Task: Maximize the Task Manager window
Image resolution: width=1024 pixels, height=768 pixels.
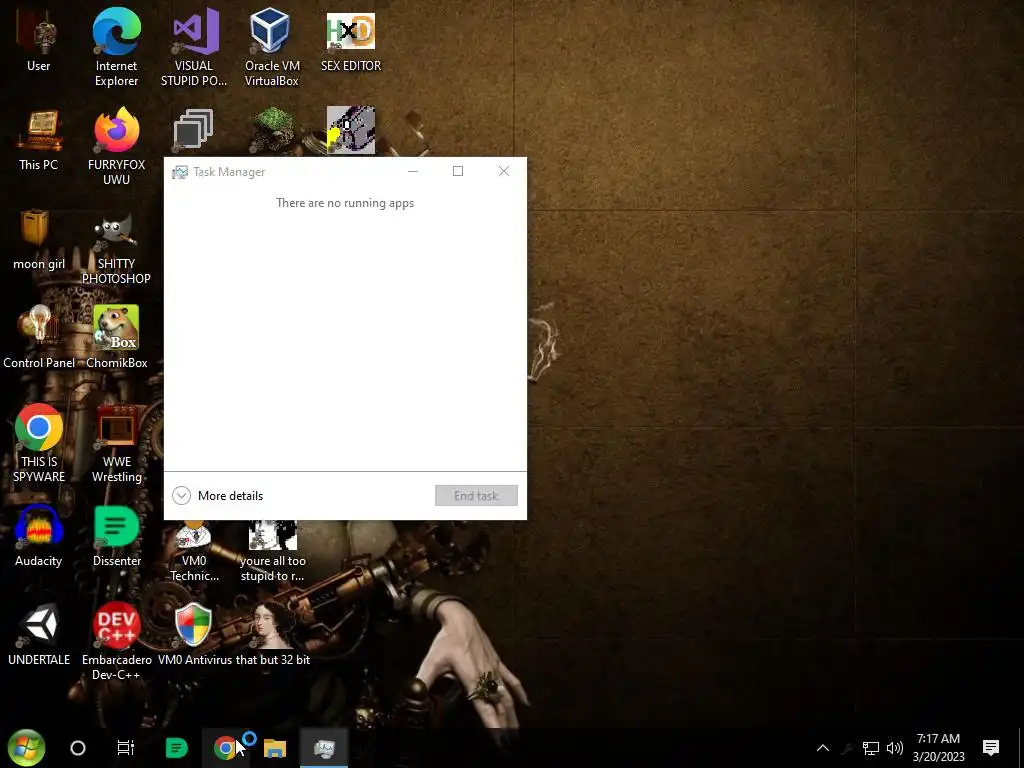Action: tap(458, 171)
